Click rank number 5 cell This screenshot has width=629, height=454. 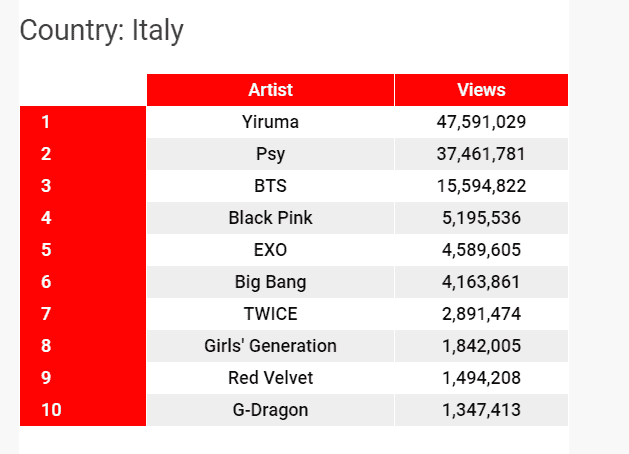[x=46, y=250]
